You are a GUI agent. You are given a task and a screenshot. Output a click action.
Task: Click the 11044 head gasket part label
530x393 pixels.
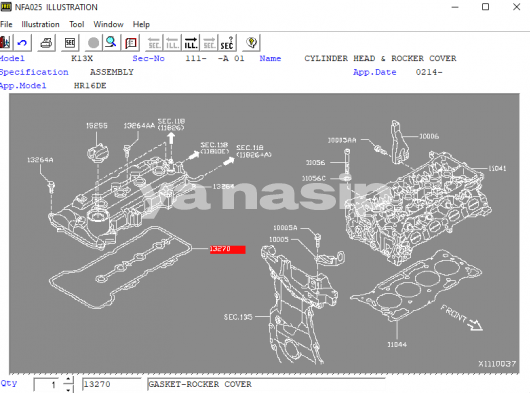397,345
